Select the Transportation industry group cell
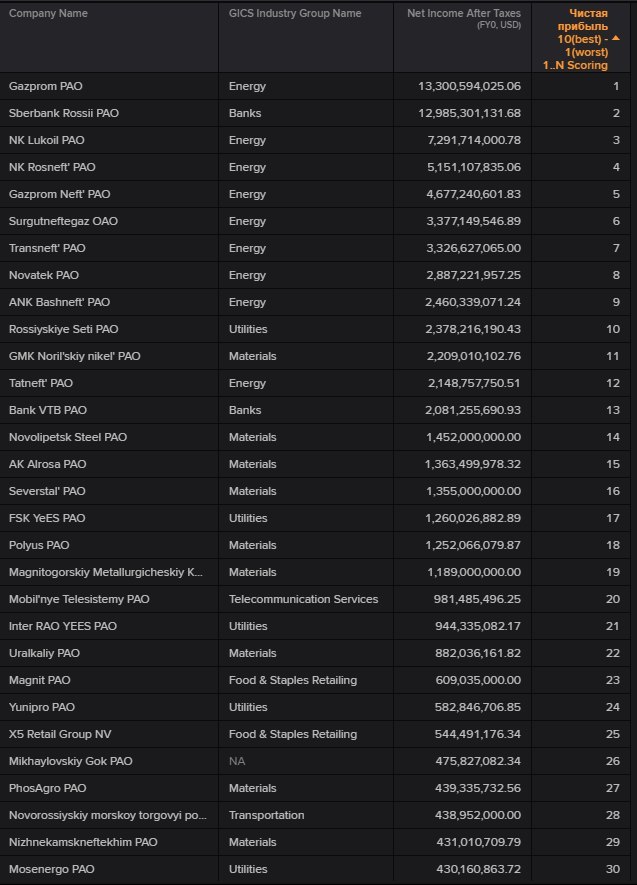 [x=266, y=815]
